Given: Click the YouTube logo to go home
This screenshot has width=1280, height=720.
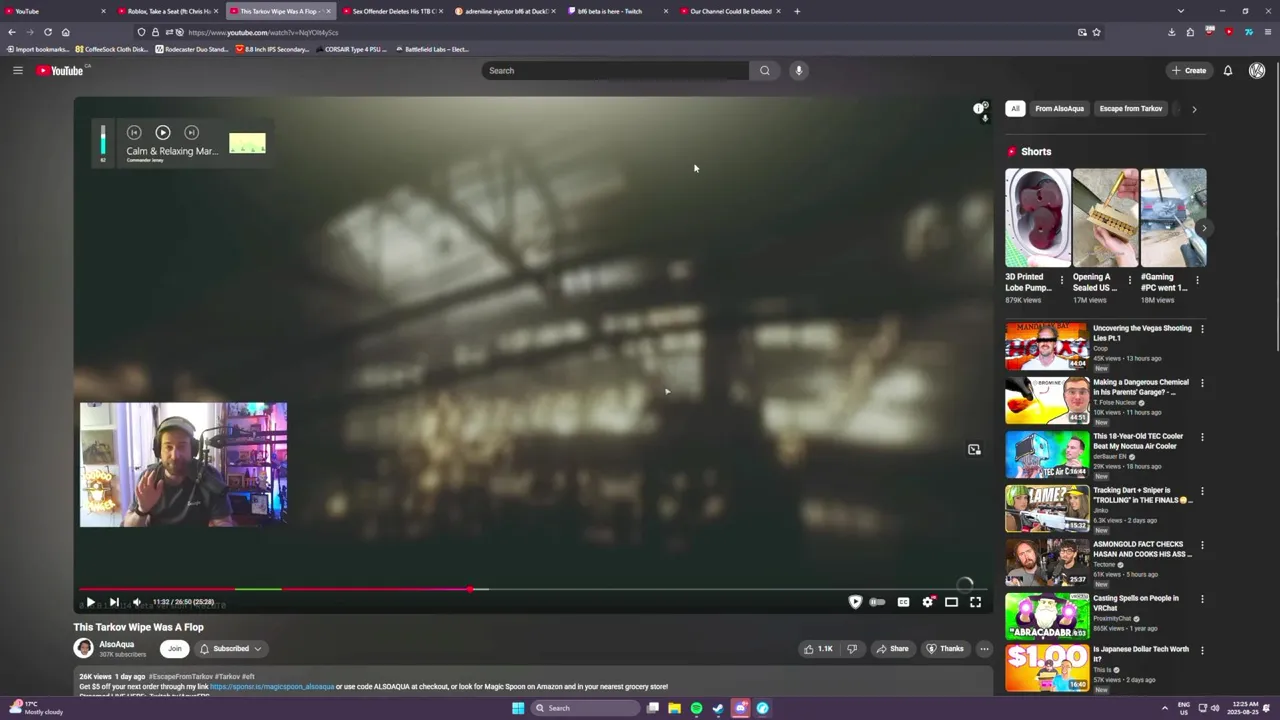Looking at the screenshot, I should coord(61,70).
